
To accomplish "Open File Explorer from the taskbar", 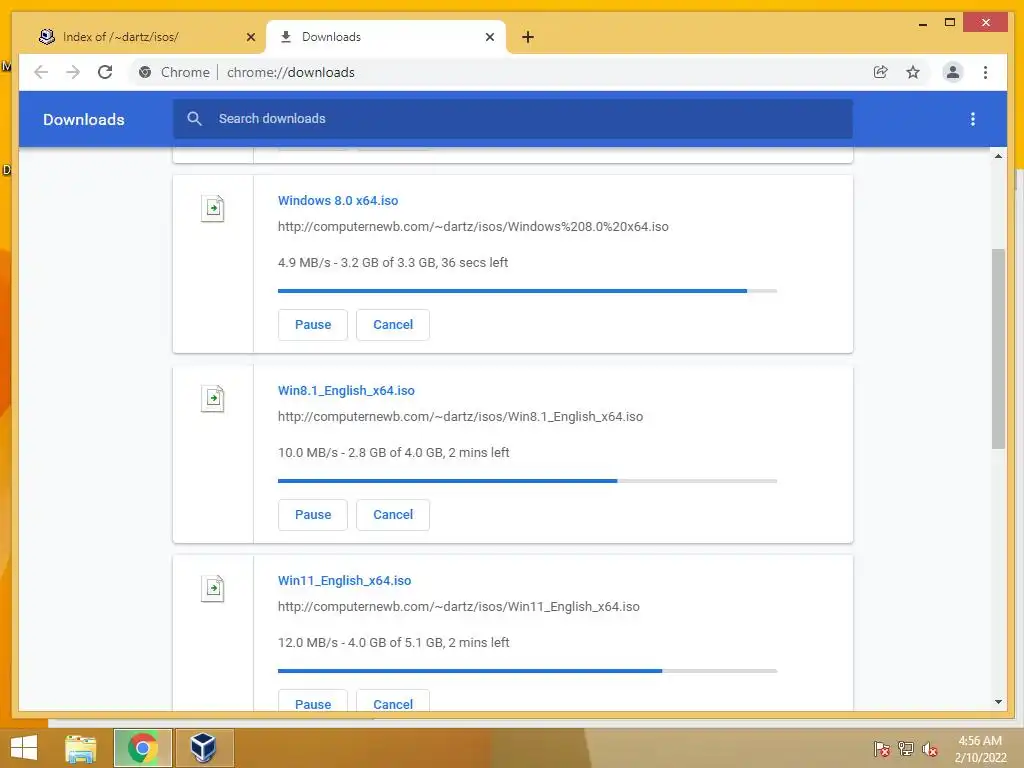I will point(80,748).
